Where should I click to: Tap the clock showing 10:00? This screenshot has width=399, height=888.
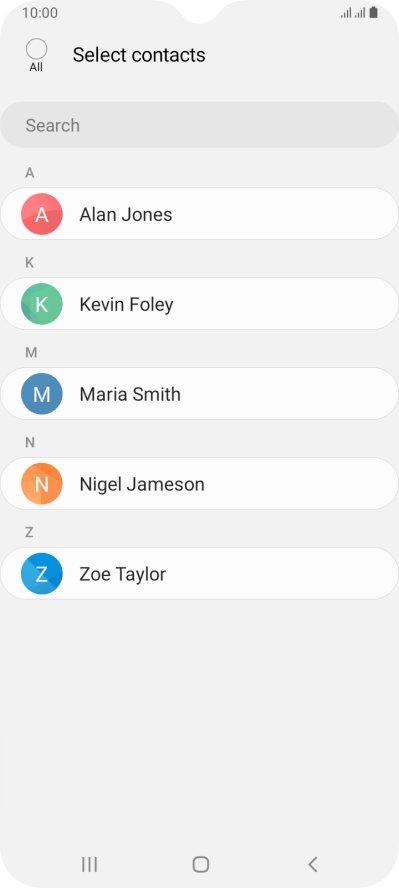[x=40, y=13]
